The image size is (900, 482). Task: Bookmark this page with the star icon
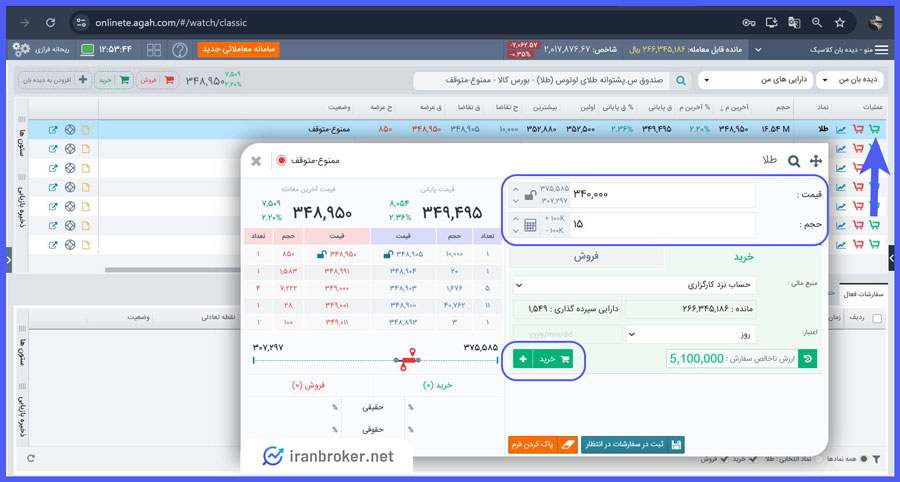840,22
